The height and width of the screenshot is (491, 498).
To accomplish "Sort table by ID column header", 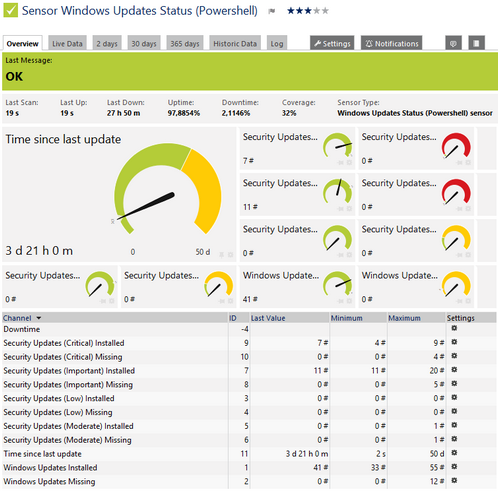I will click(233, 318).
